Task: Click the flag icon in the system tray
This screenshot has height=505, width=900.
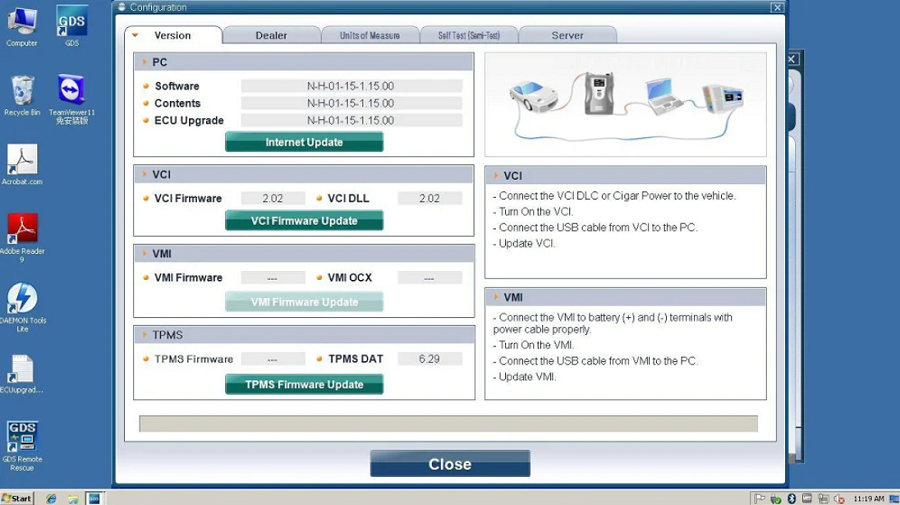Action: pos(760,498)
